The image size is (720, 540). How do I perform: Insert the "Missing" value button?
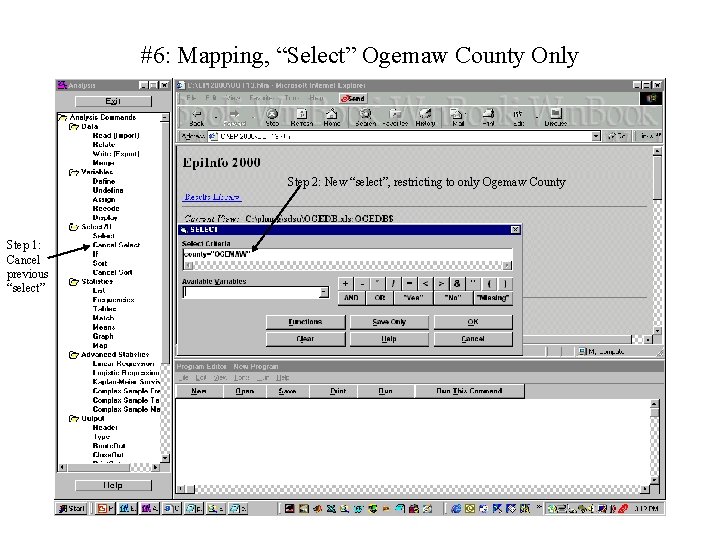[493, 298]
